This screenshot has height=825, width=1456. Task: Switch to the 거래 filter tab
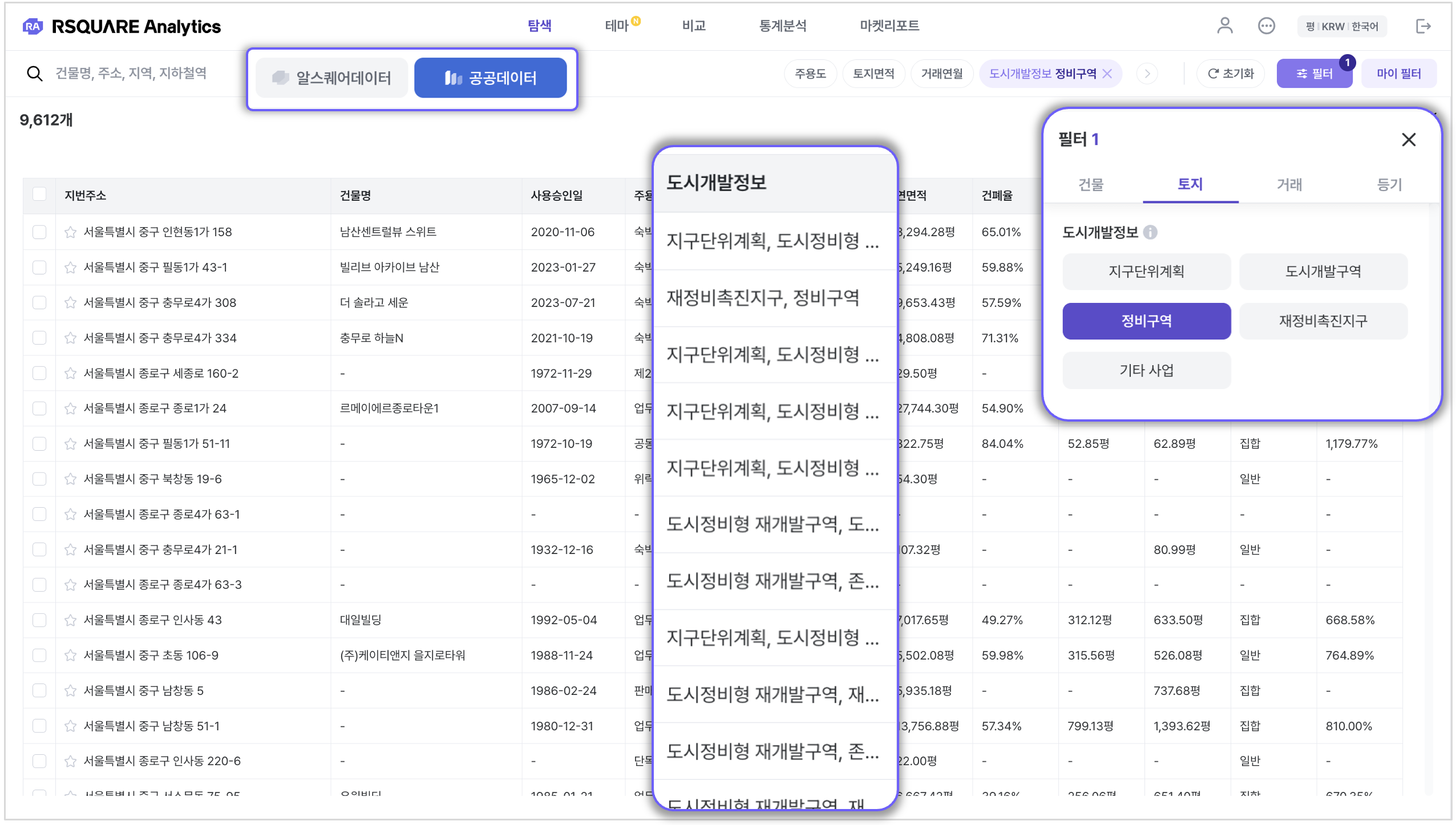click(x=1289, y=184)
